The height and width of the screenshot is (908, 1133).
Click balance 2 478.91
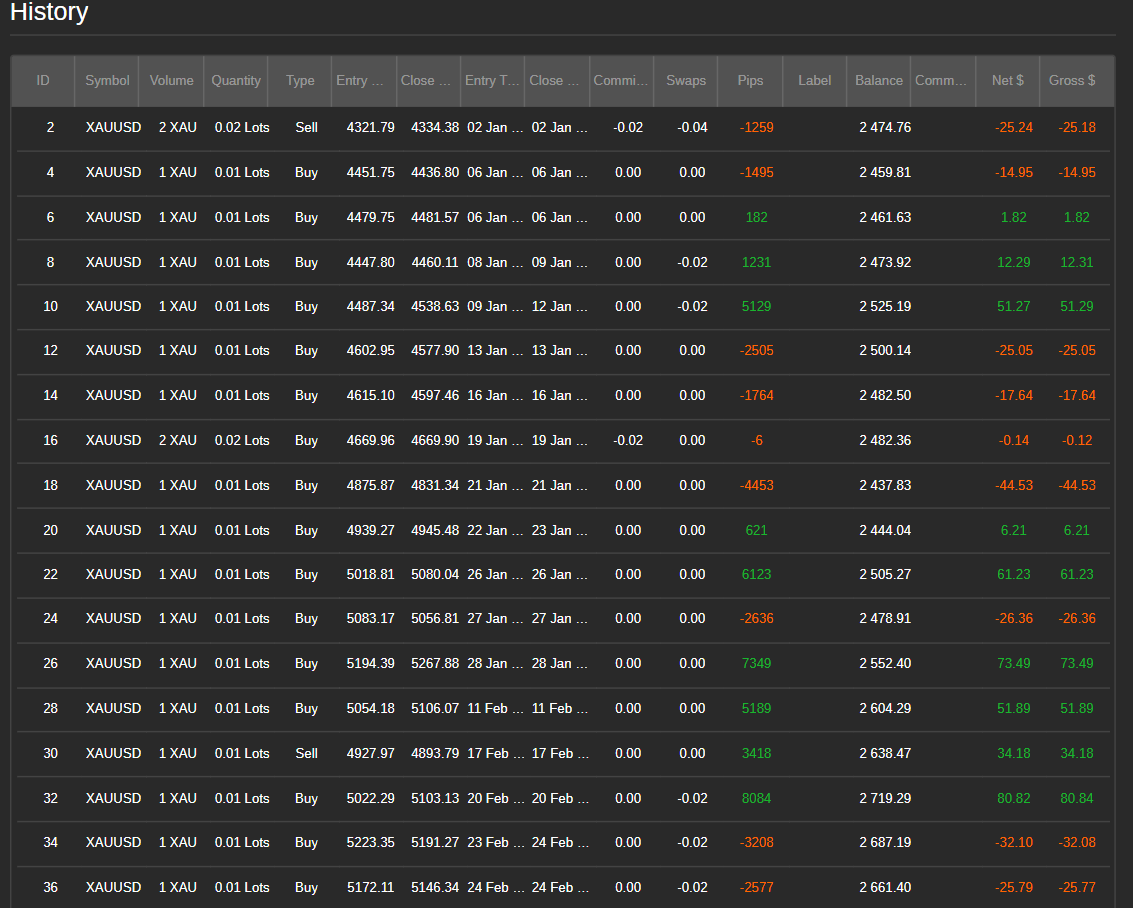coord(885,618)
